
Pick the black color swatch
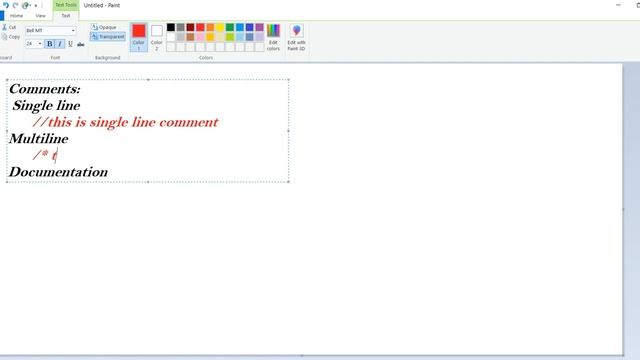171,27
